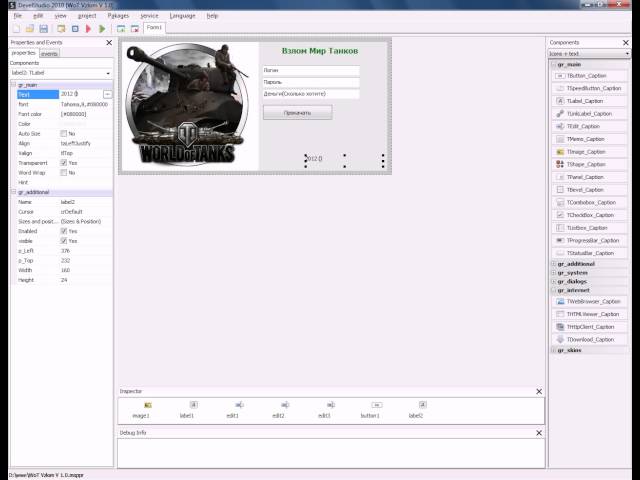Click the Color property value field
640x480 pixels.
coord(86,124)
